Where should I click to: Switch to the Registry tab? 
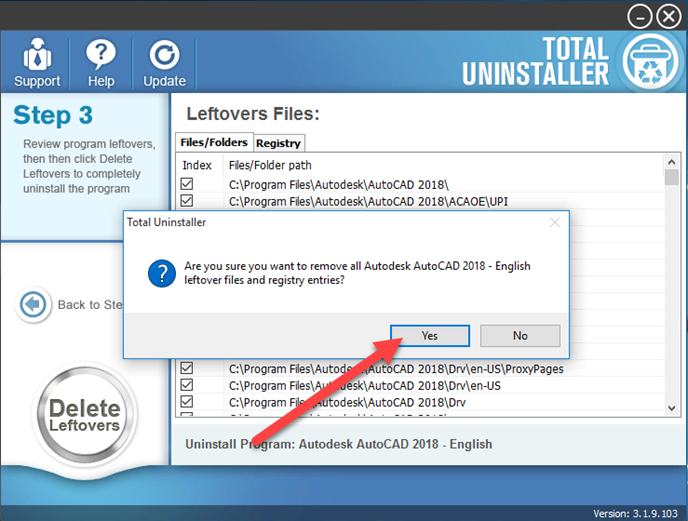279,144
